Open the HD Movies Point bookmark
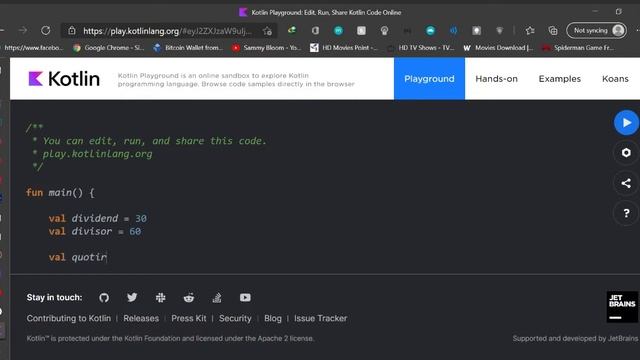 coord(344,48)
